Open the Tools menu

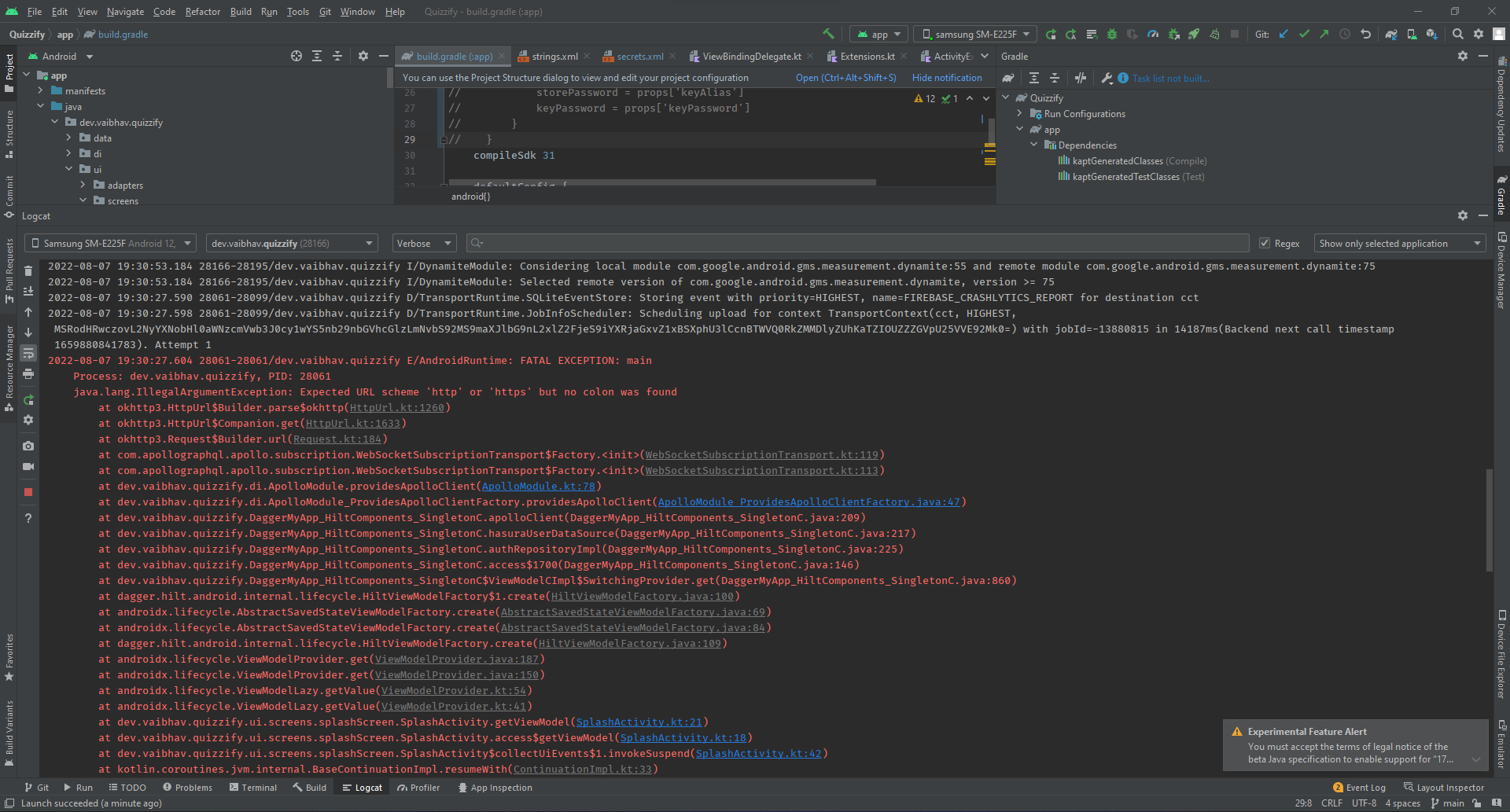pyautogui.click(x=297, y=11)
